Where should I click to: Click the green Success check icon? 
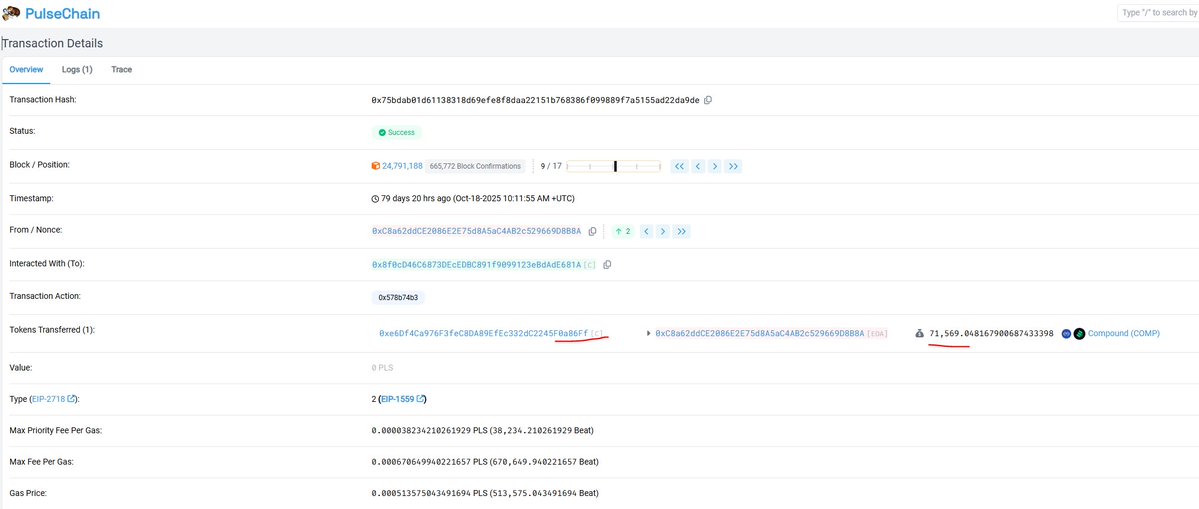pos(382,132)
